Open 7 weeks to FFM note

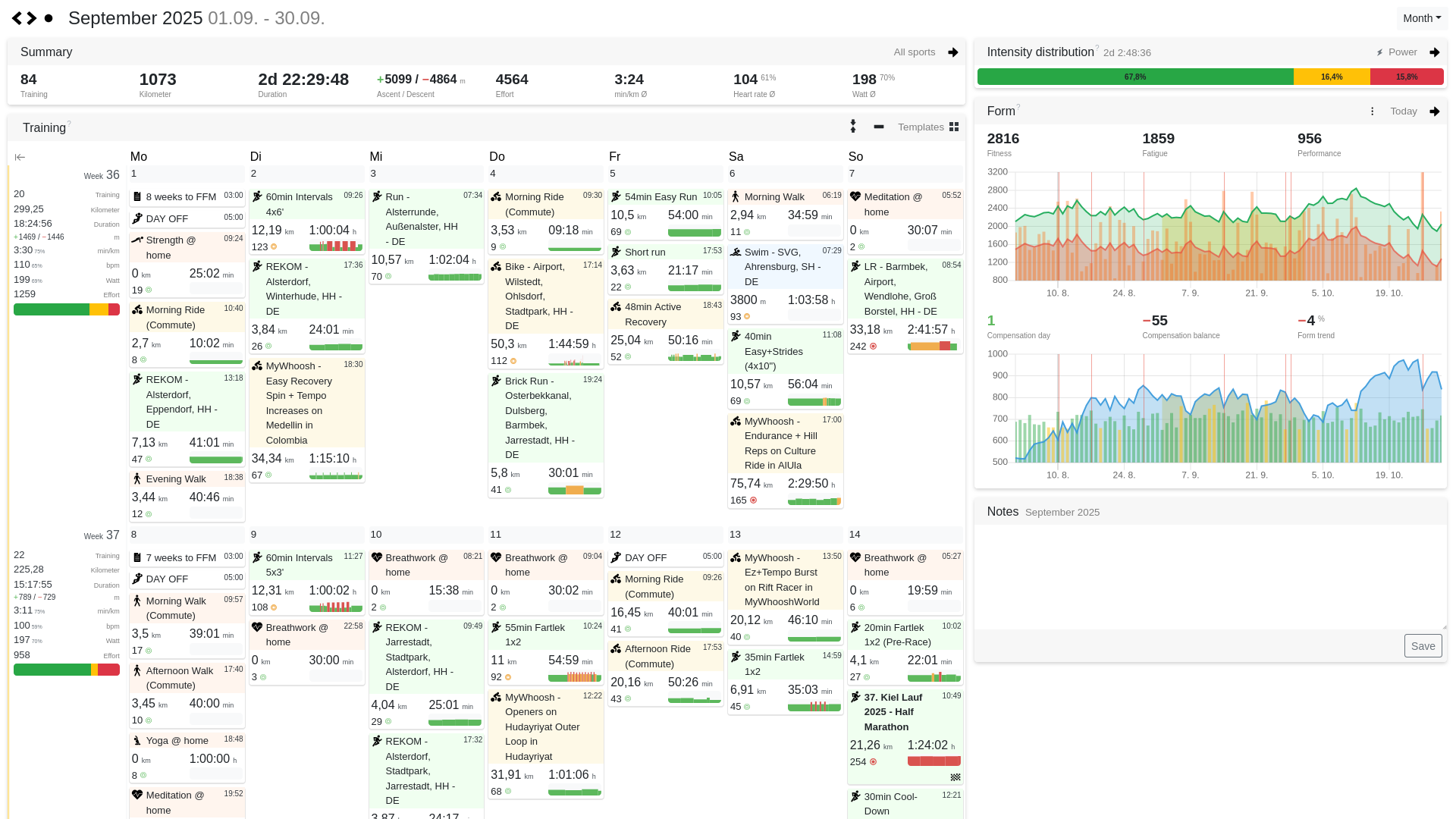[187, 558]
